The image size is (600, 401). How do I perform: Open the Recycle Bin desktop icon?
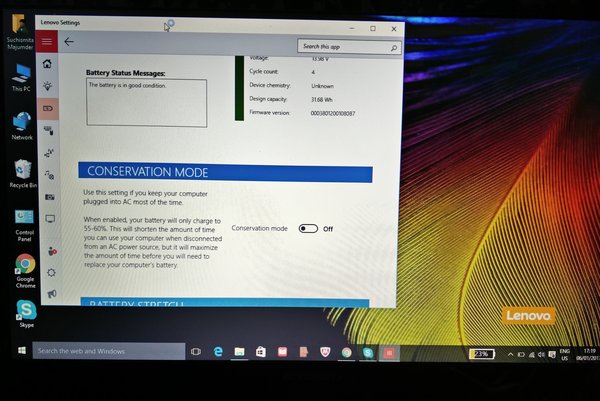(22, 170)
